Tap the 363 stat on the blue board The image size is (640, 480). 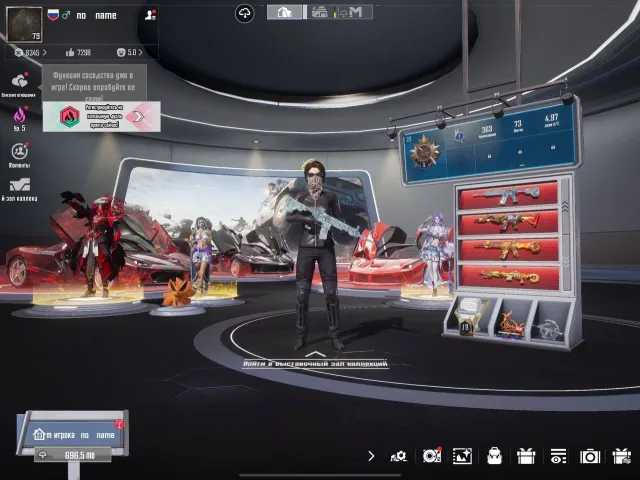[x=487, y=131]
